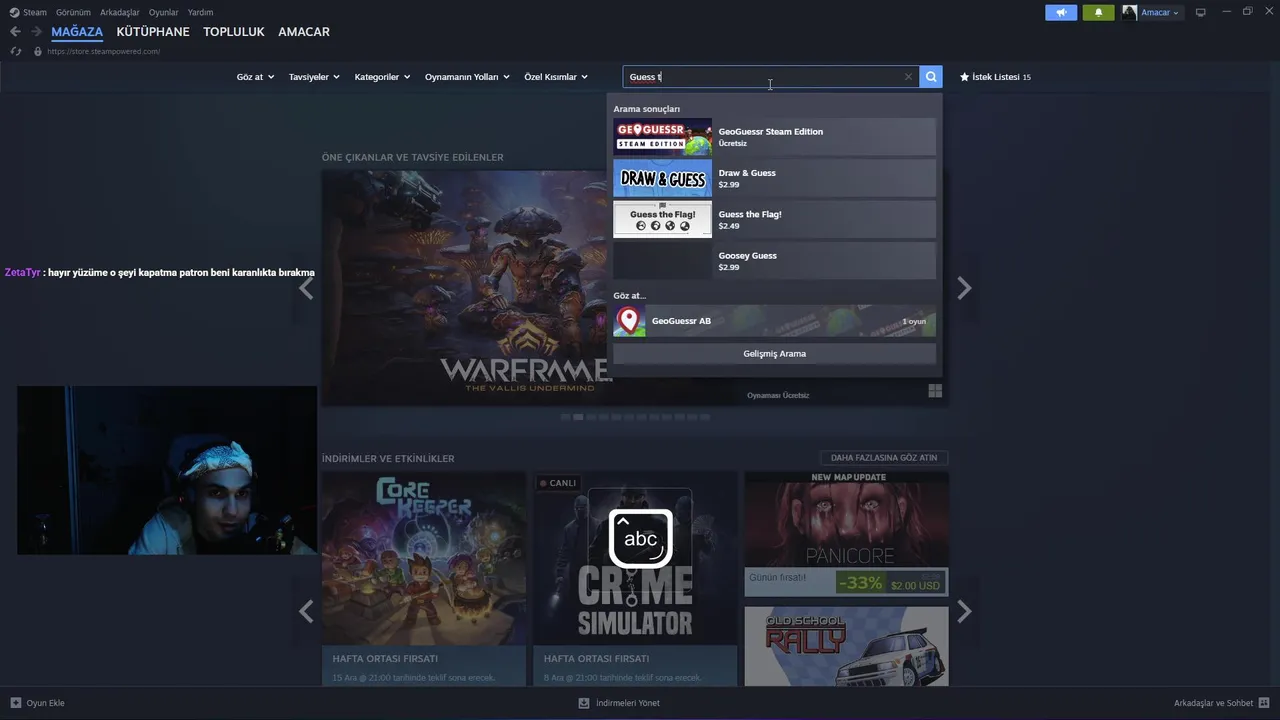
Task: Open the Arkadaşlar menu
Action: tap(120, 12)
